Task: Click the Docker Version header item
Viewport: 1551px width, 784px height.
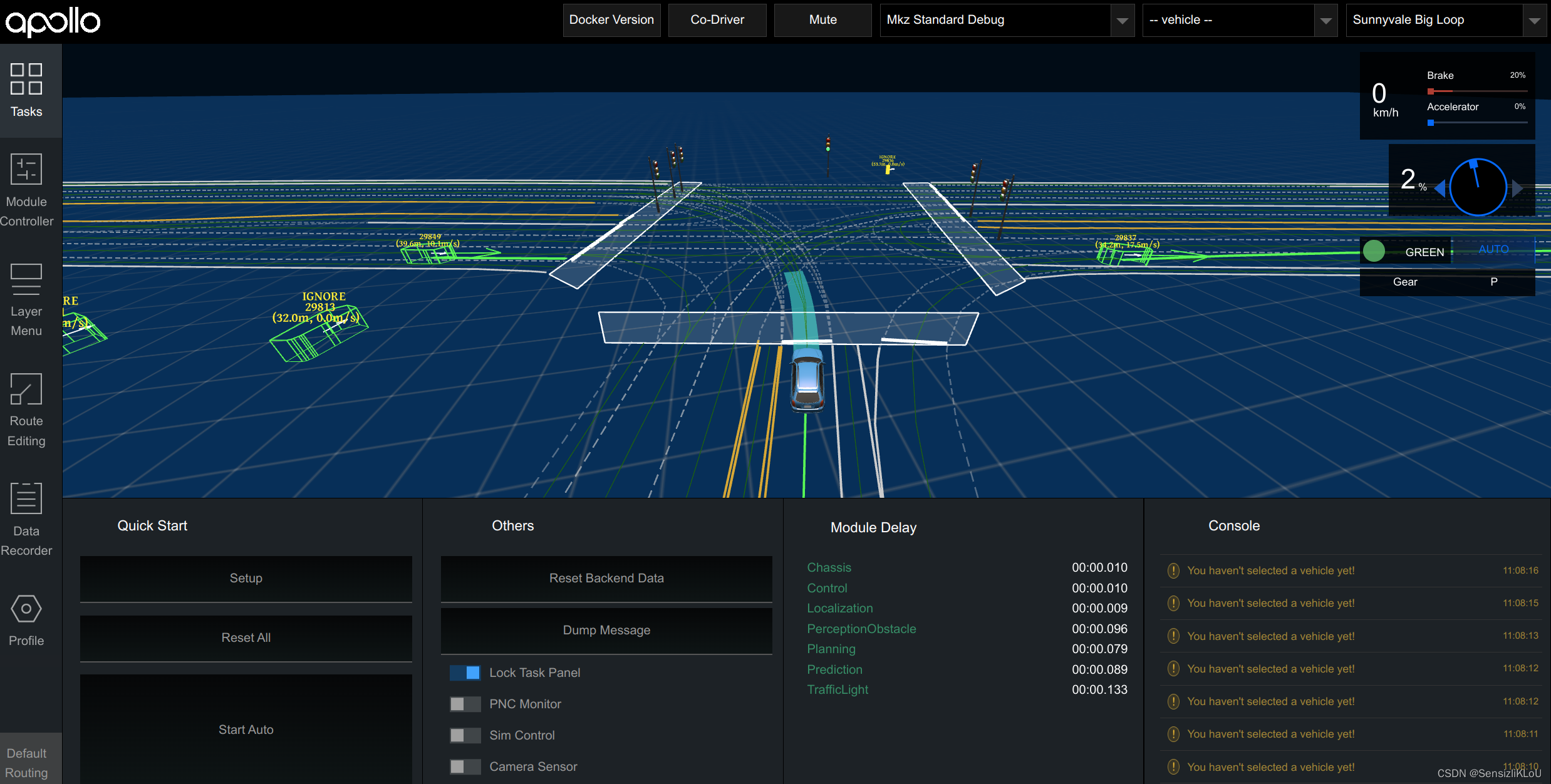Action: pos(611,20)
